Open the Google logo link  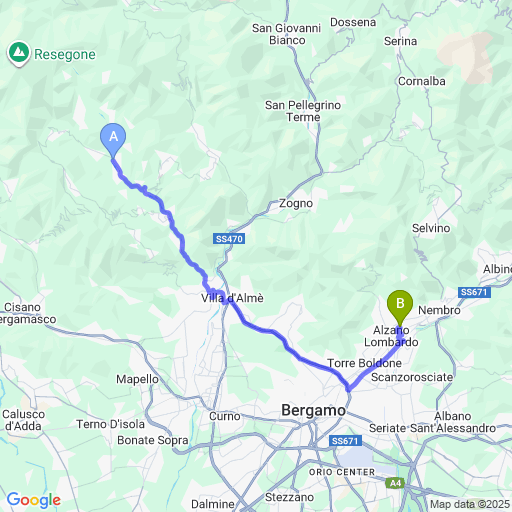34,500
